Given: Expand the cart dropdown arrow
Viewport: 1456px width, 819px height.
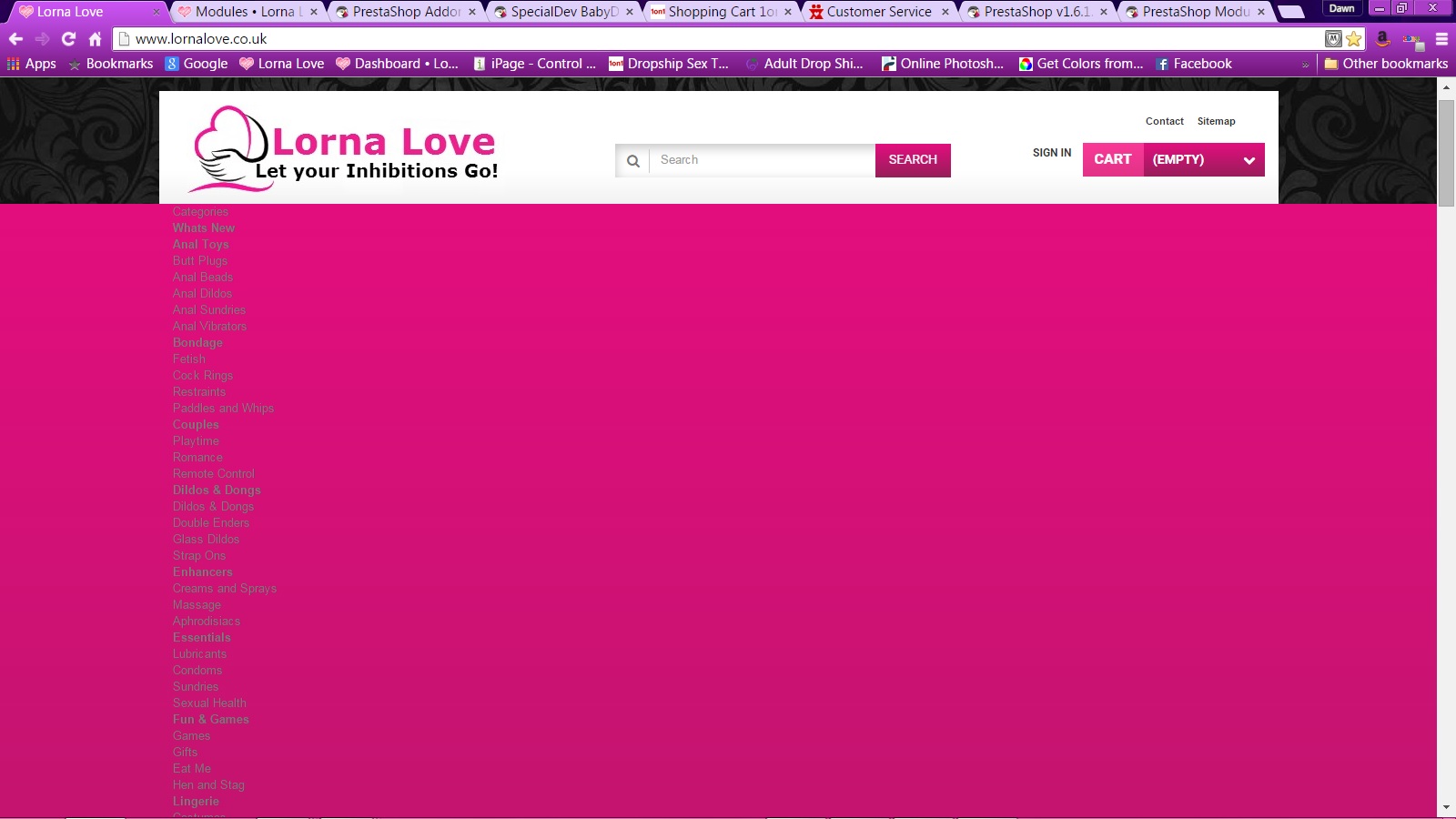Looking at the screenshot, I should pyautogui.click(x=1249, y=160).
